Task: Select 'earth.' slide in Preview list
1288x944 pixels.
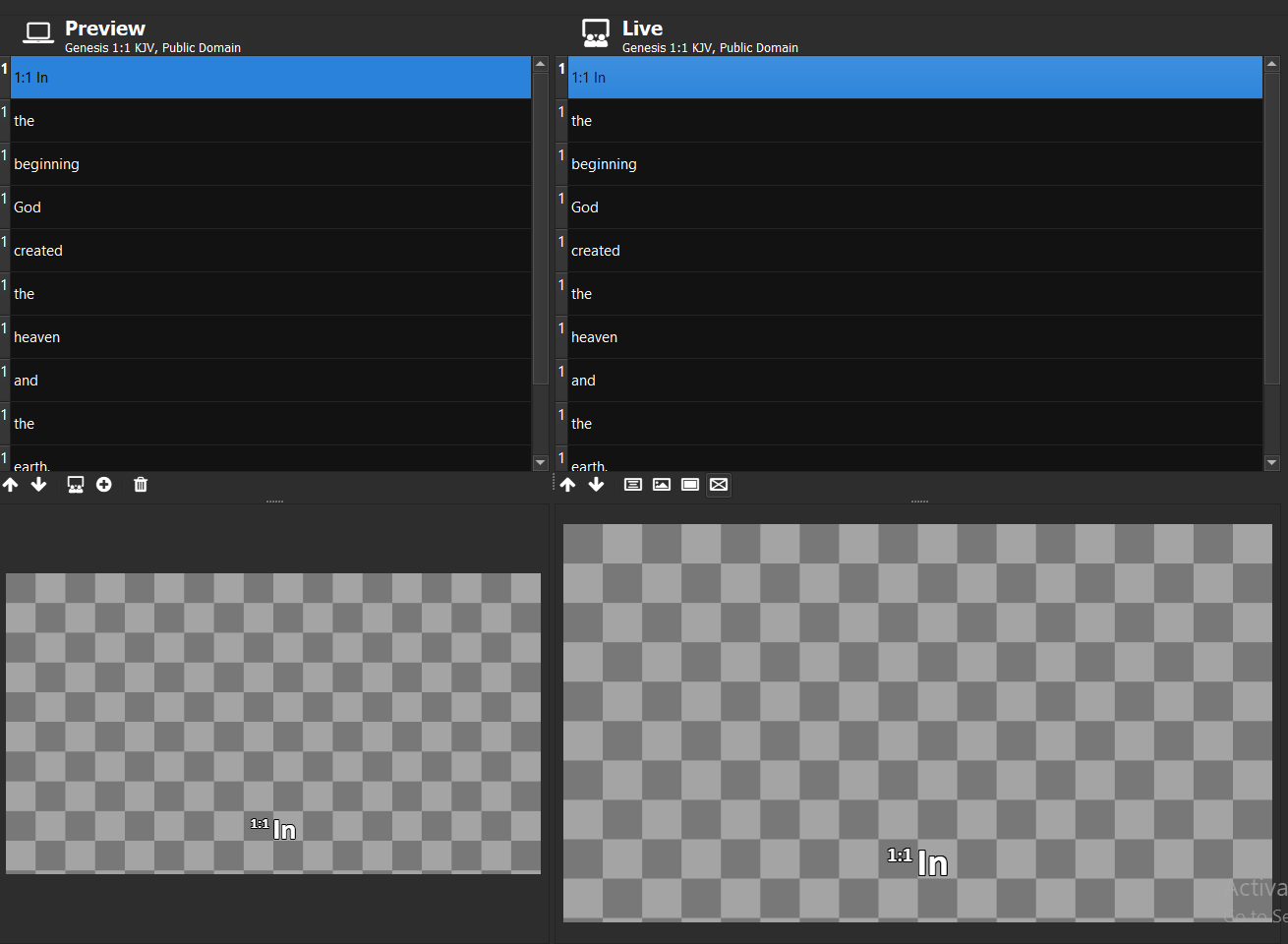Action: (270, 459)
